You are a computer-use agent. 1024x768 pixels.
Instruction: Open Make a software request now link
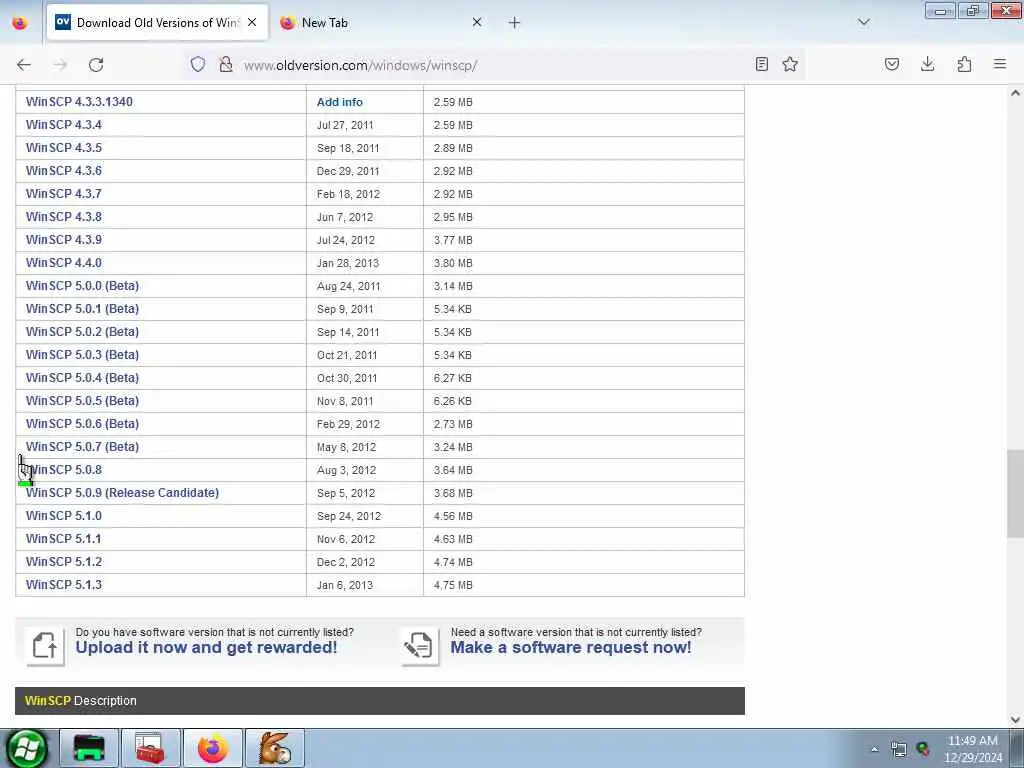[571, 647]
